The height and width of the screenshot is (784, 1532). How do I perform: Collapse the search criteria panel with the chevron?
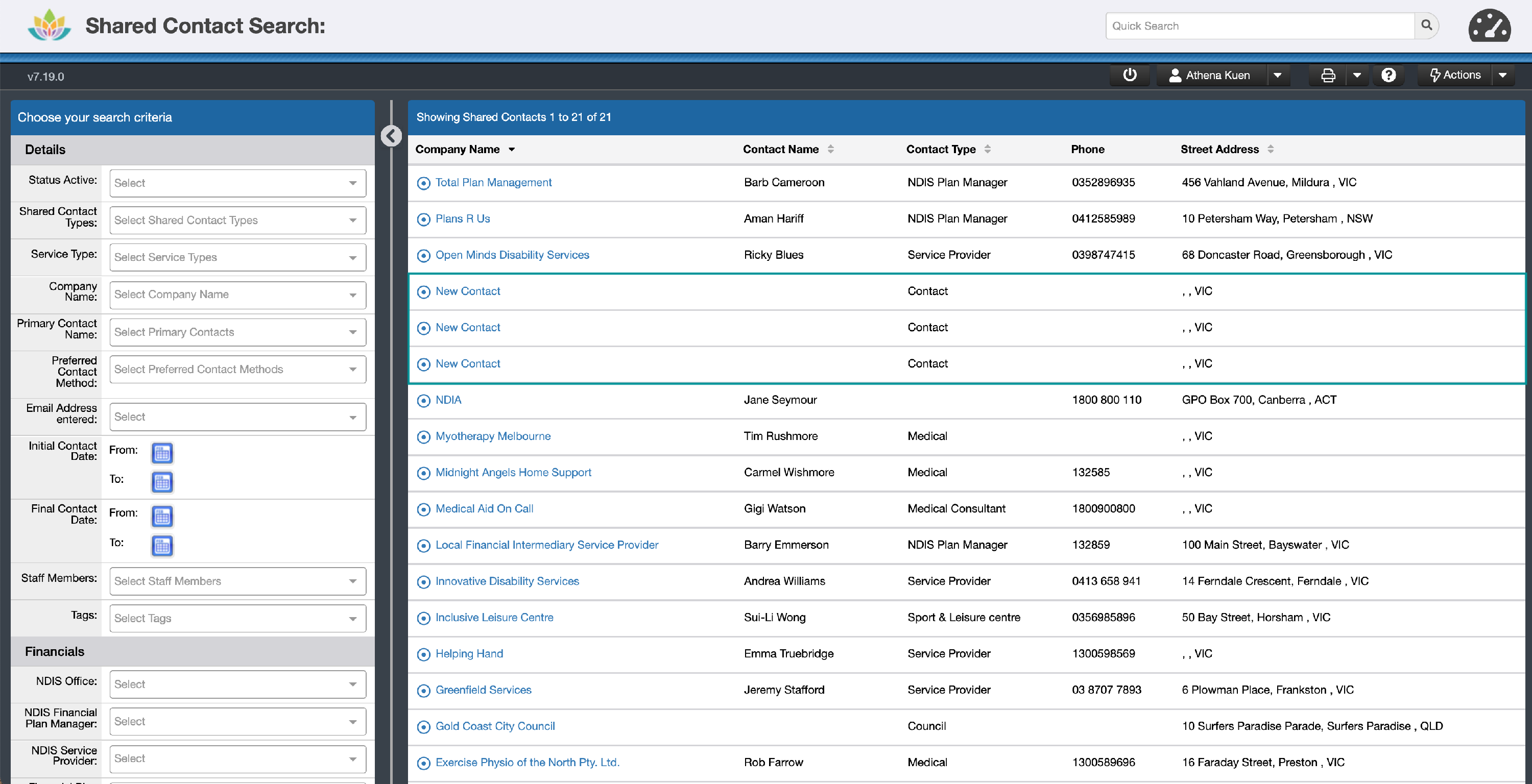(391, 136)
